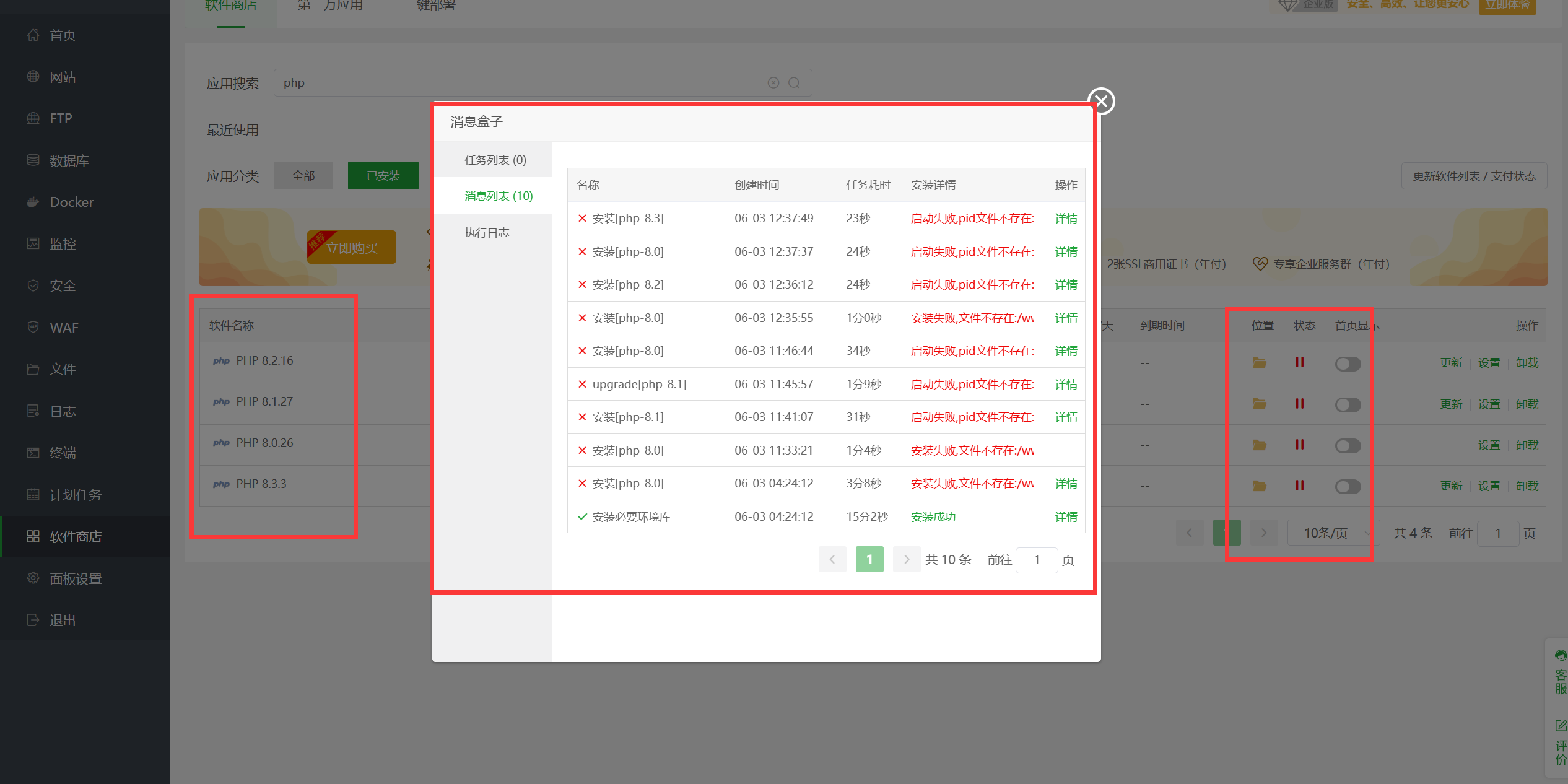Open folder location for PHP 8.1.27

click(x=1260, y=404)
